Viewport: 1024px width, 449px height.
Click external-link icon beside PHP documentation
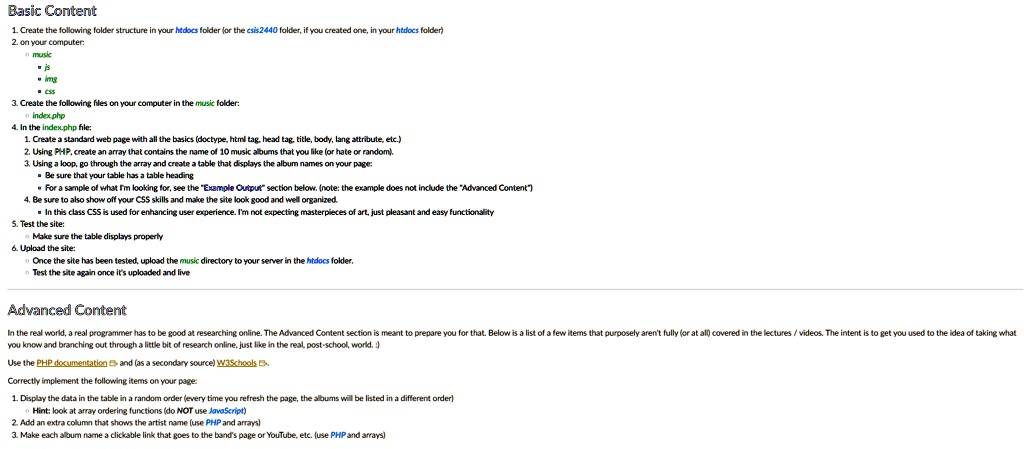(x=113, y=363)
